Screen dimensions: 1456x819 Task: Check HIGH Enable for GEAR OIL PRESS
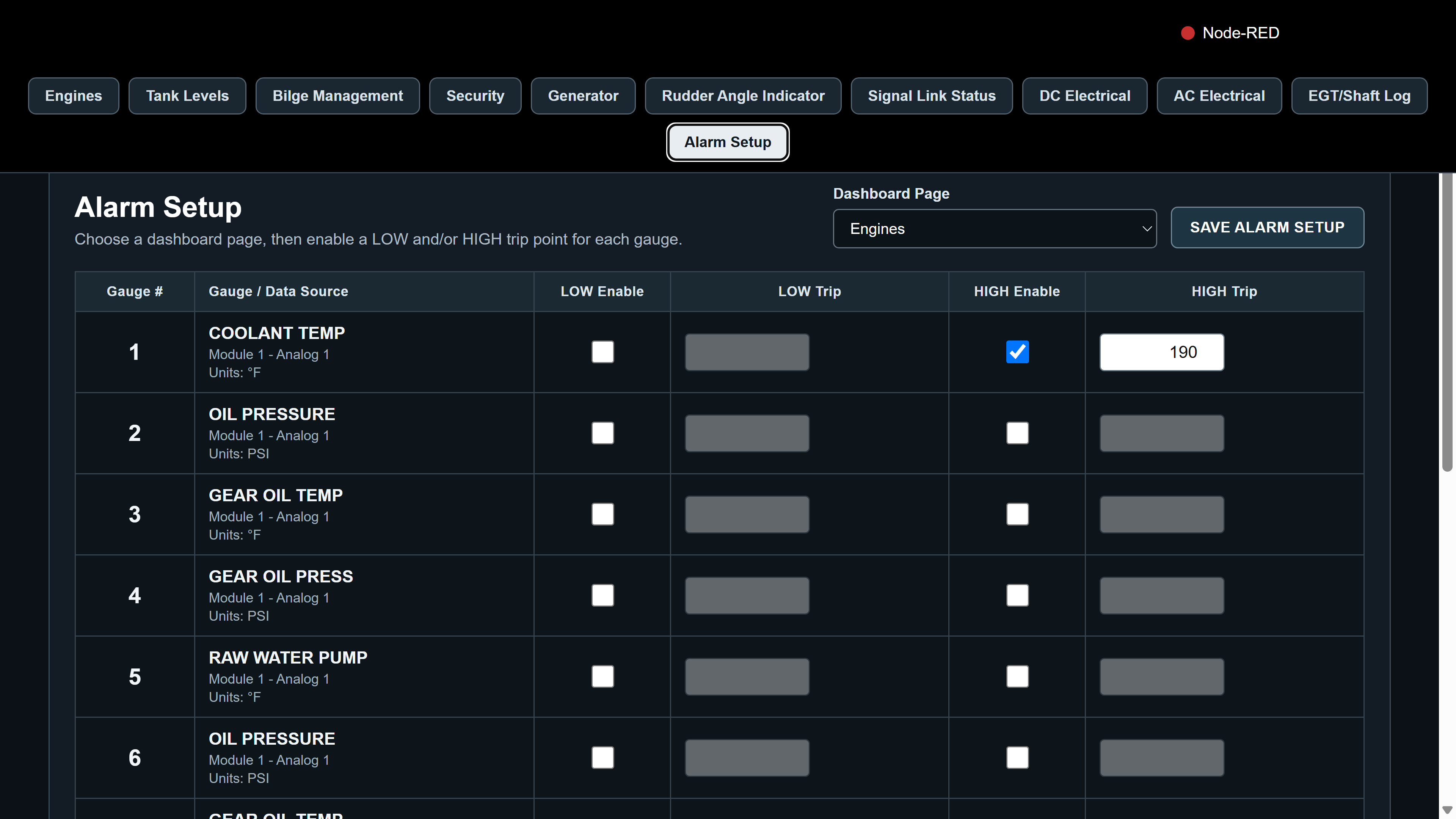point(1017,595)
